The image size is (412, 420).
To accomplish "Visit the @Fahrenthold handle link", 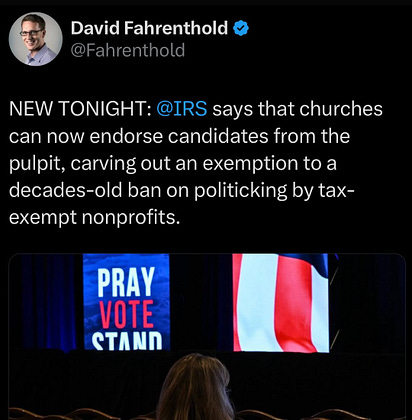I will pyautogui.click(x=128, y=50).
